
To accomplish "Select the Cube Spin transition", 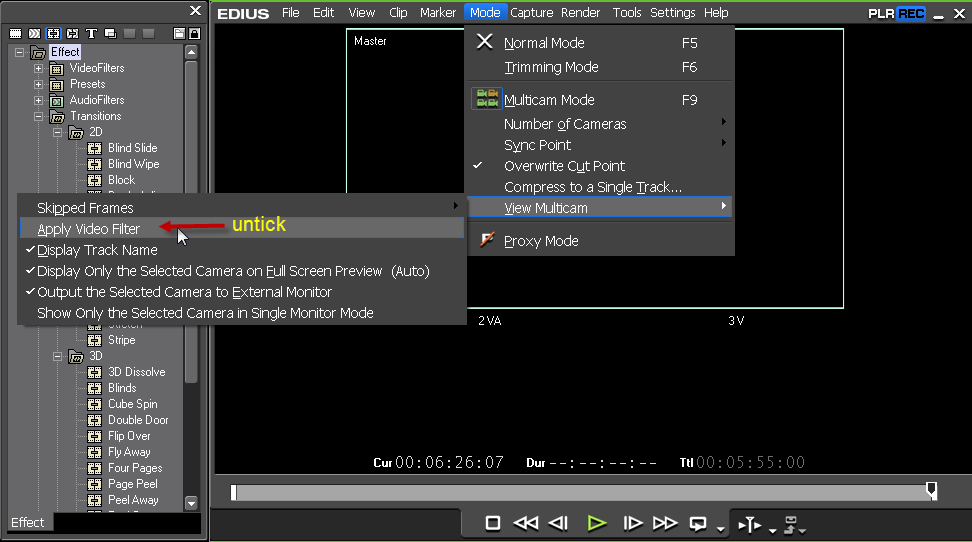I will click(132, 404).
